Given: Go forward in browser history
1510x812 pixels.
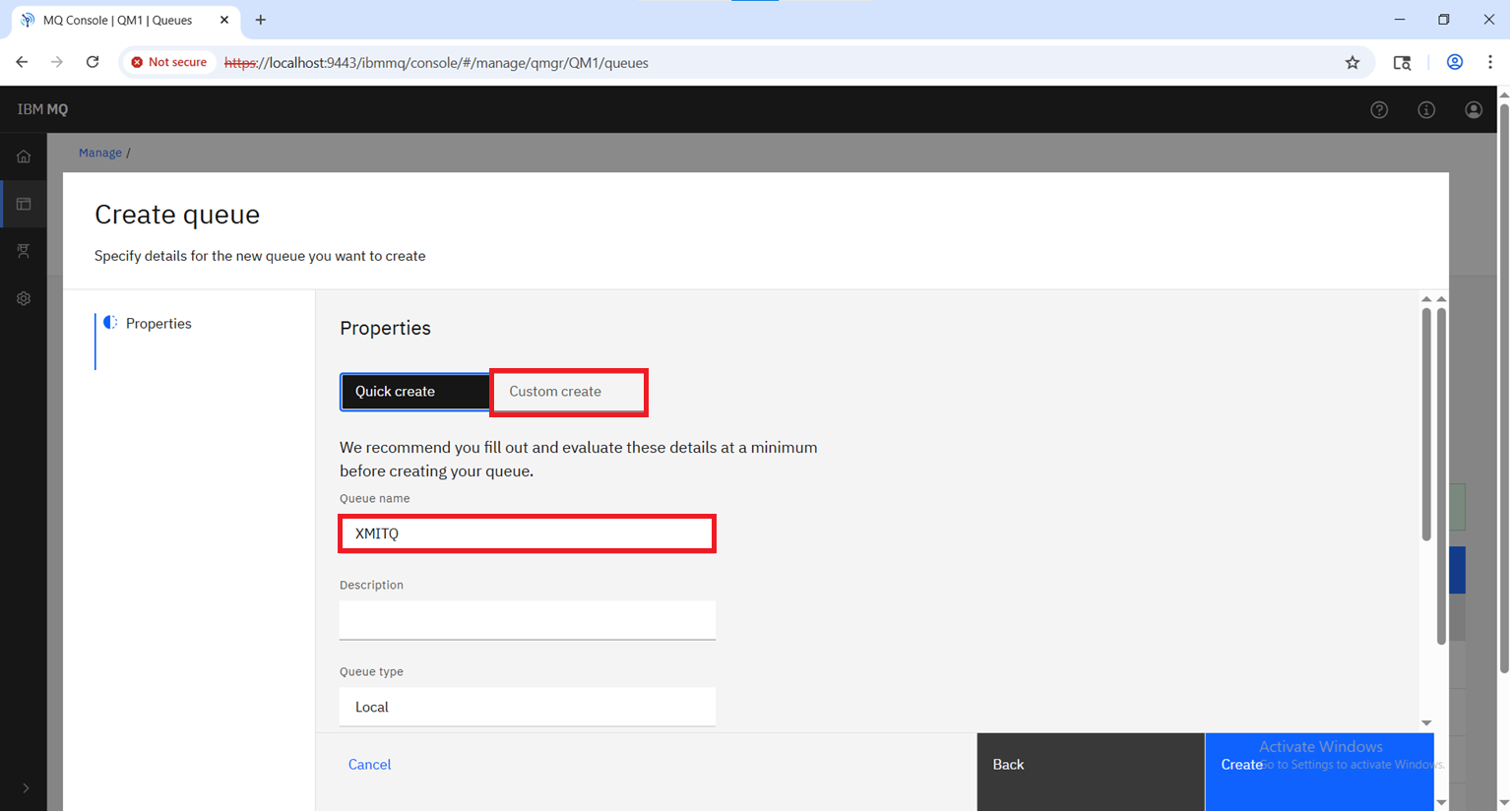Looking at the screenshot, I should [x=57, y=62].
